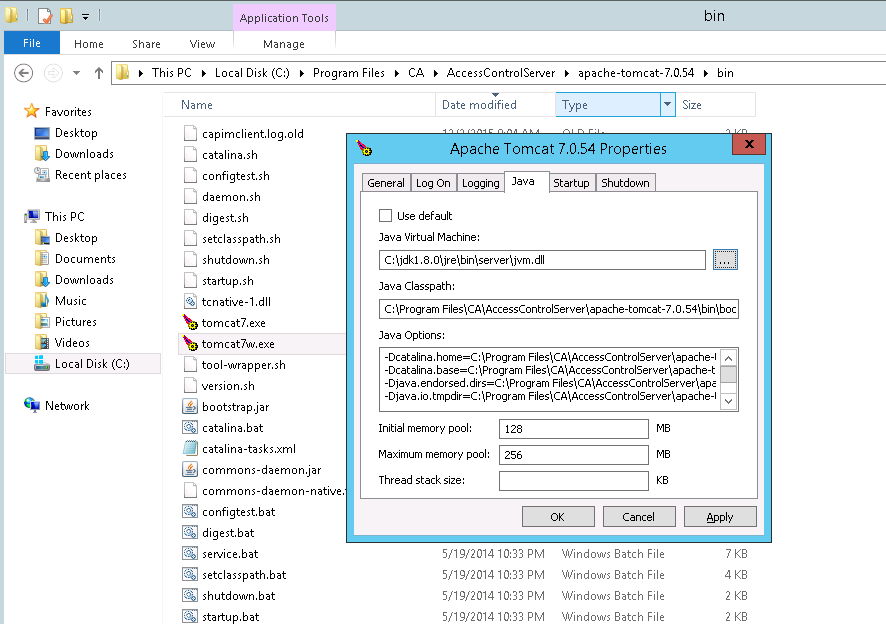Expand breadcrumb arrow after This PC

(x=203, y=73)
